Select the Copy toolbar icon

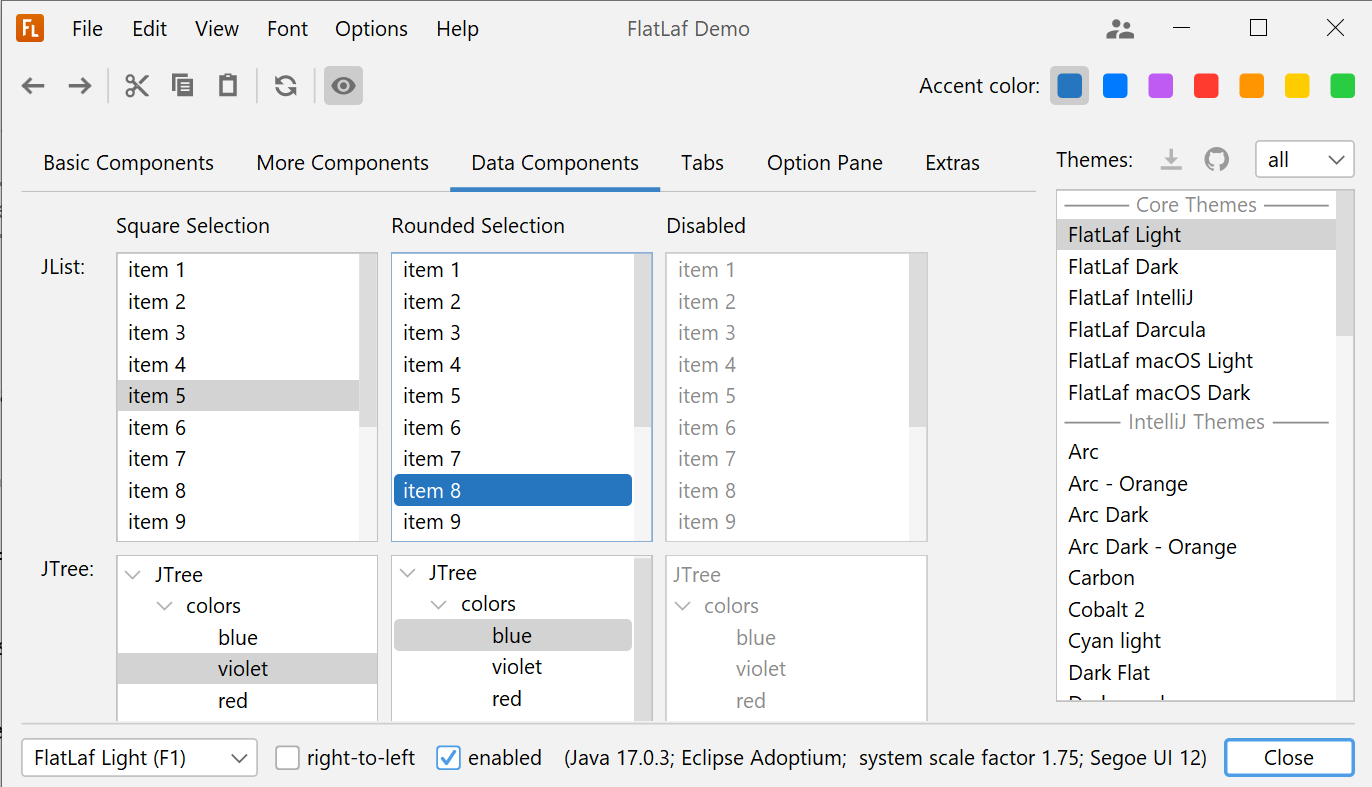(x=182, y=86)
